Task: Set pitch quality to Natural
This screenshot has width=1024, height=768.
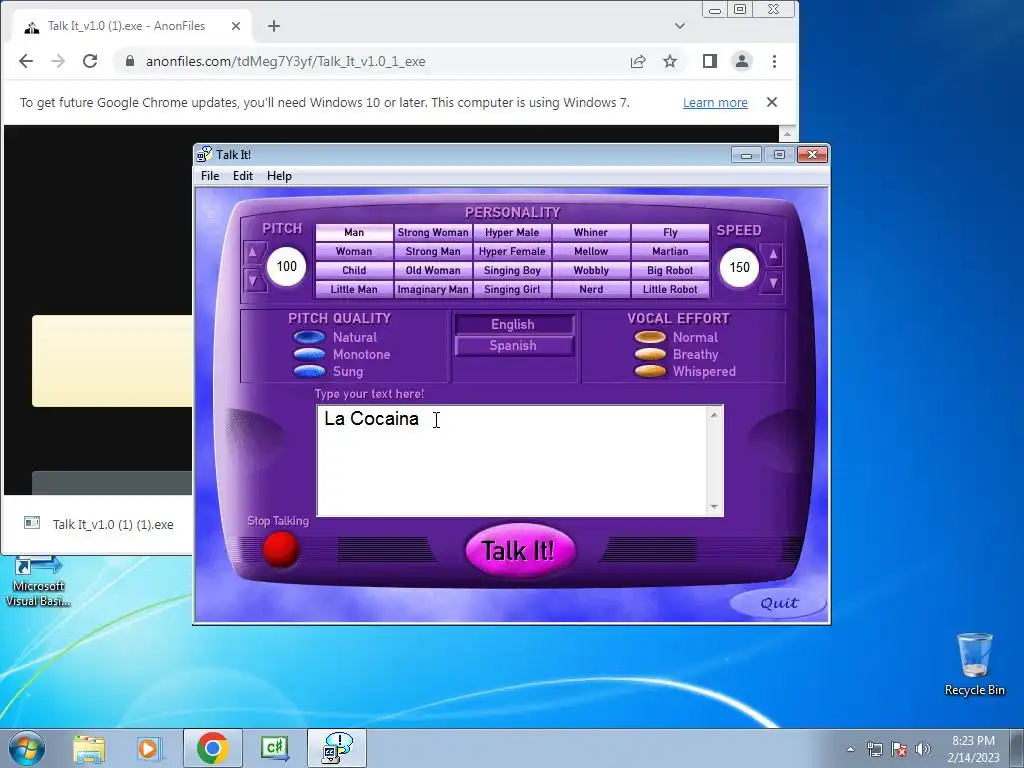Action: coord(309,337)
